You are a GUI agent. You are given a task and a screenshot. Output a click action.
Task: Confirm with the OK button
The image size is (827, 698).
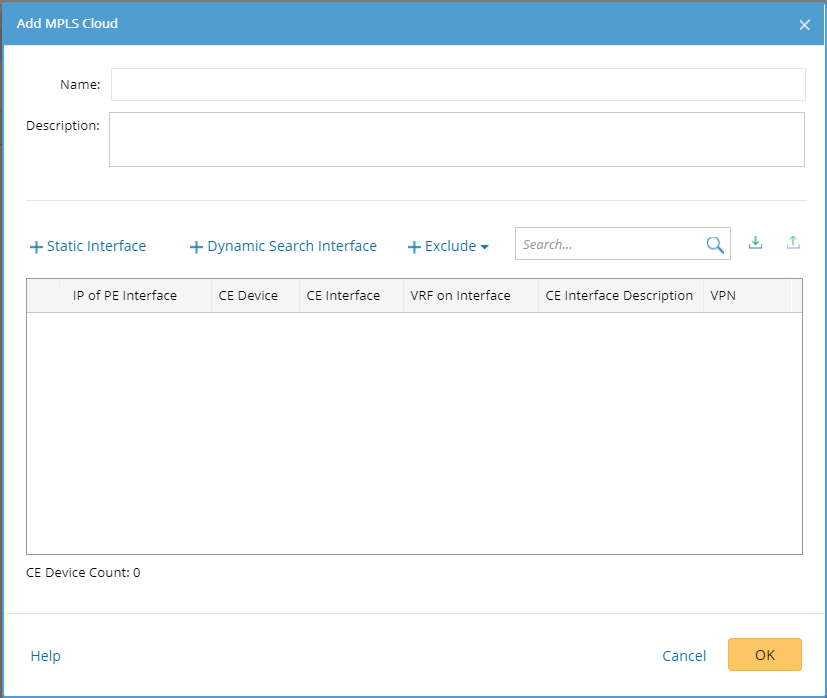click(764, 655)
